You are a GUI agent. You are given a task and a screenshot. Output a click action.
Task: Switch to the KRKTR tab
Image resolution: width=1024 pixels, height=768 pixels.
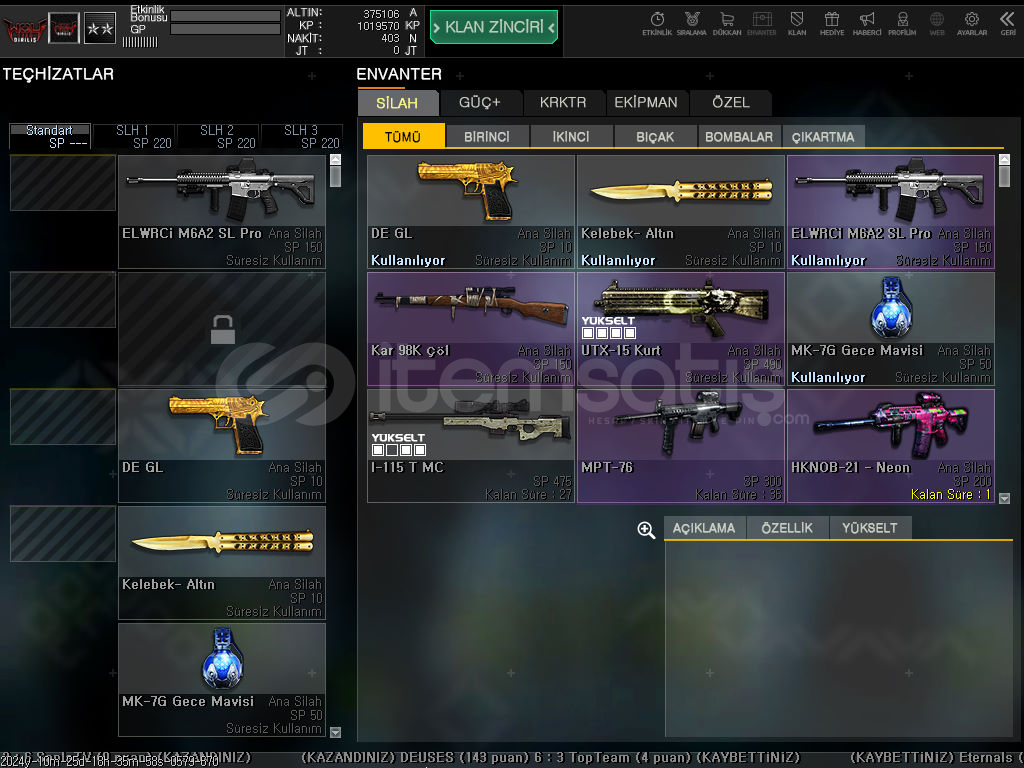coord(563,103)
